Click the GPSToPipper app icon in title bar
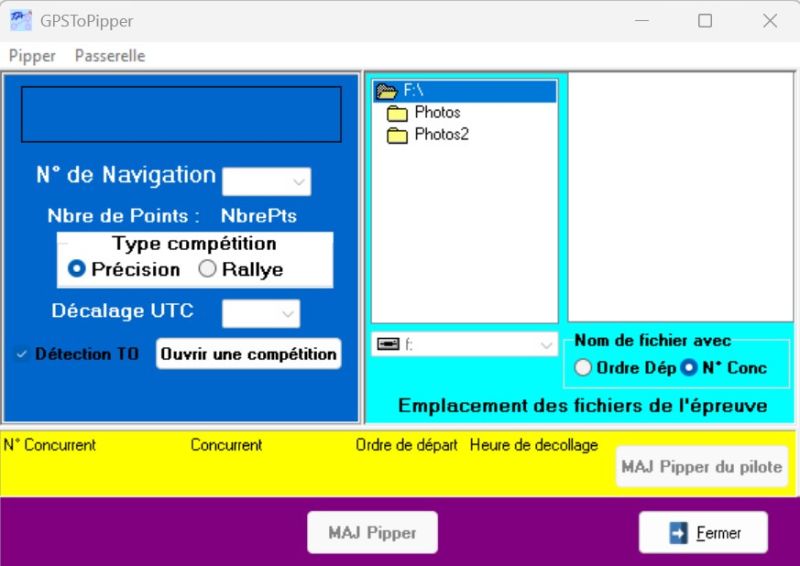This screenshot has width=800, height=566. pyautogui.click(x=20, y=20)
